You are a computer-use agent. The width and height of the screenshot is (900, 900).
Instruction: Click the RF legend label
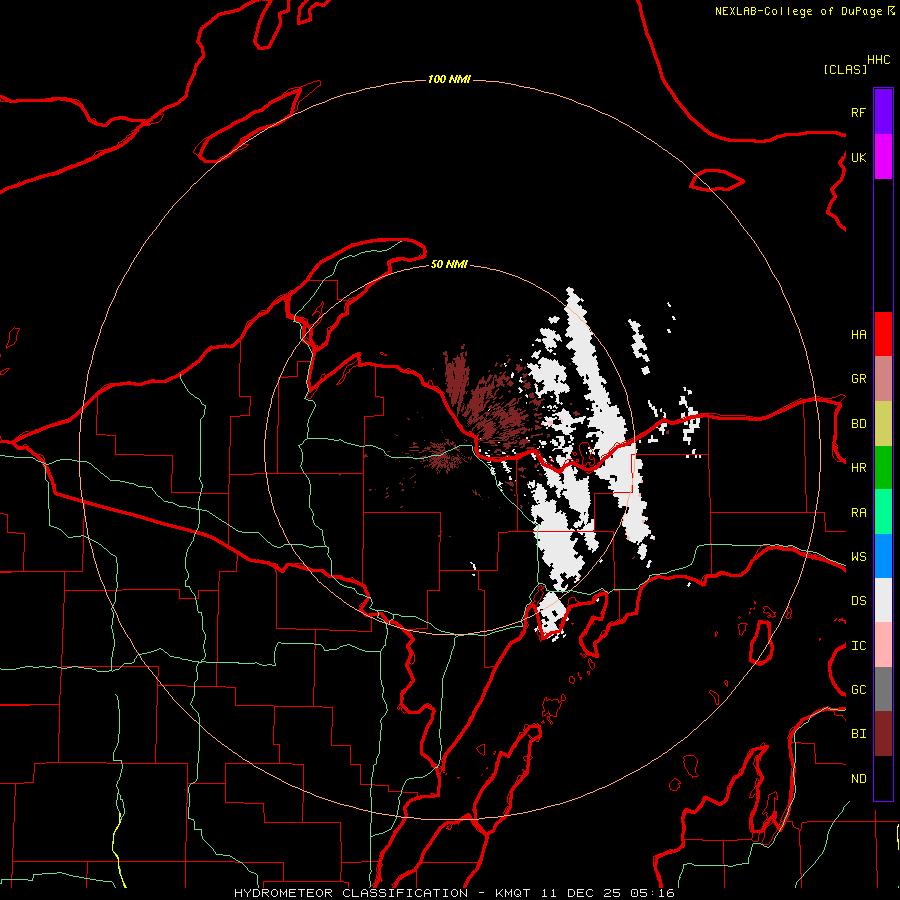858,112
